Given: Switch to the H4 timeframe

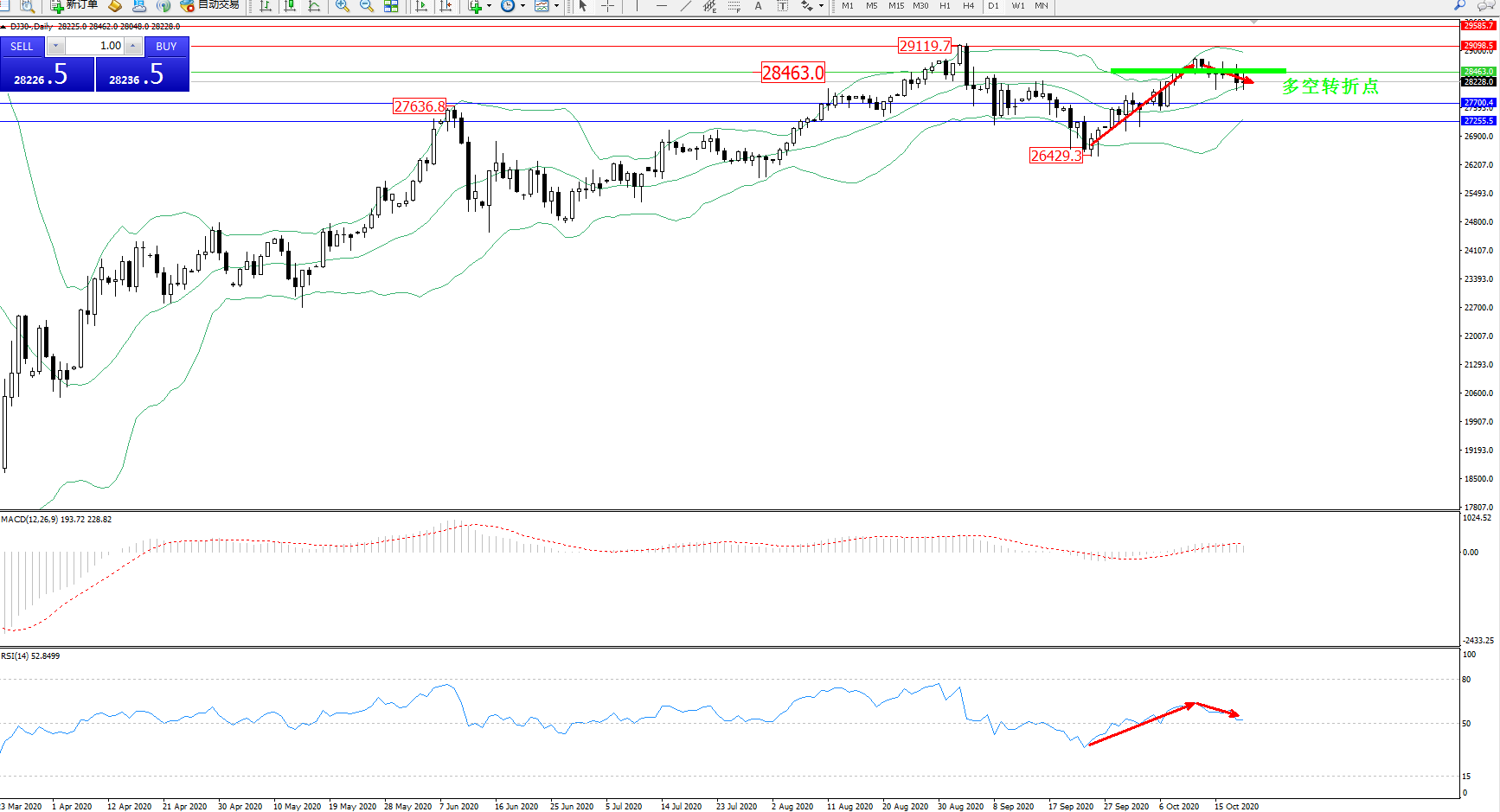Looking at the screenshot, I should click(x=969, y=6).
